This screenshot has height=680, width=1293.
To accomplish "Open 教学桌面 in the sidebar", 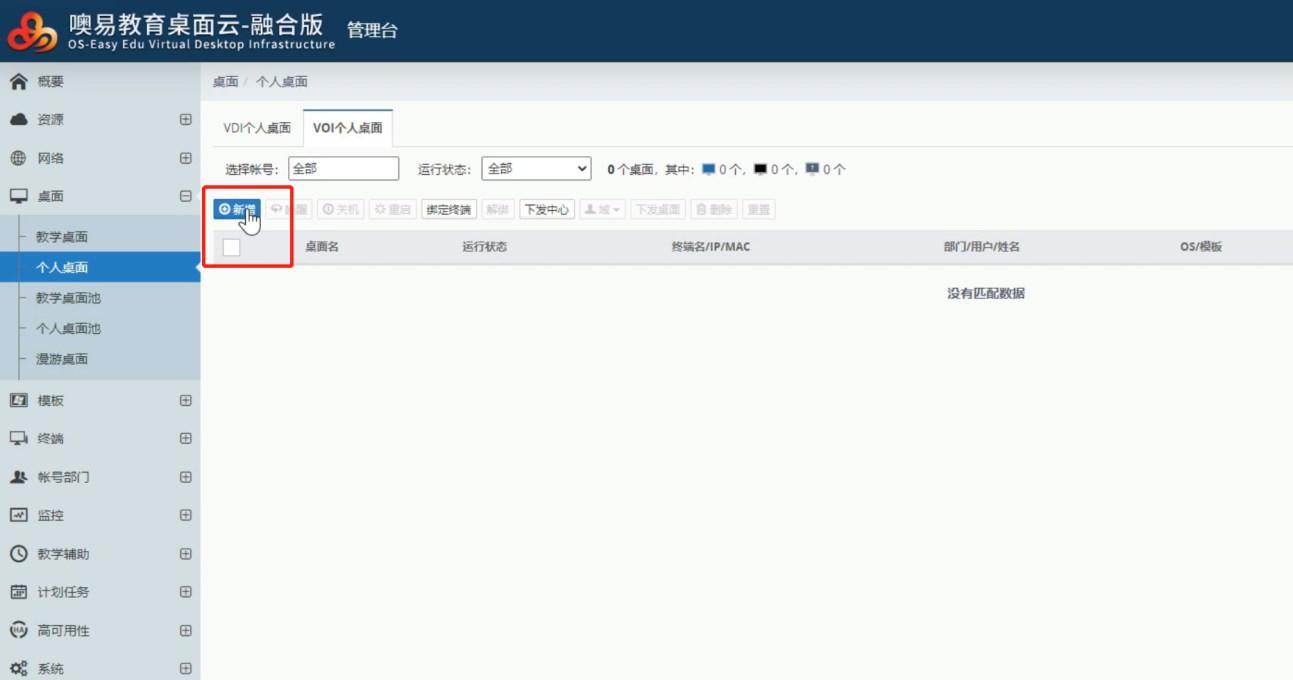I will coord(62,237).
